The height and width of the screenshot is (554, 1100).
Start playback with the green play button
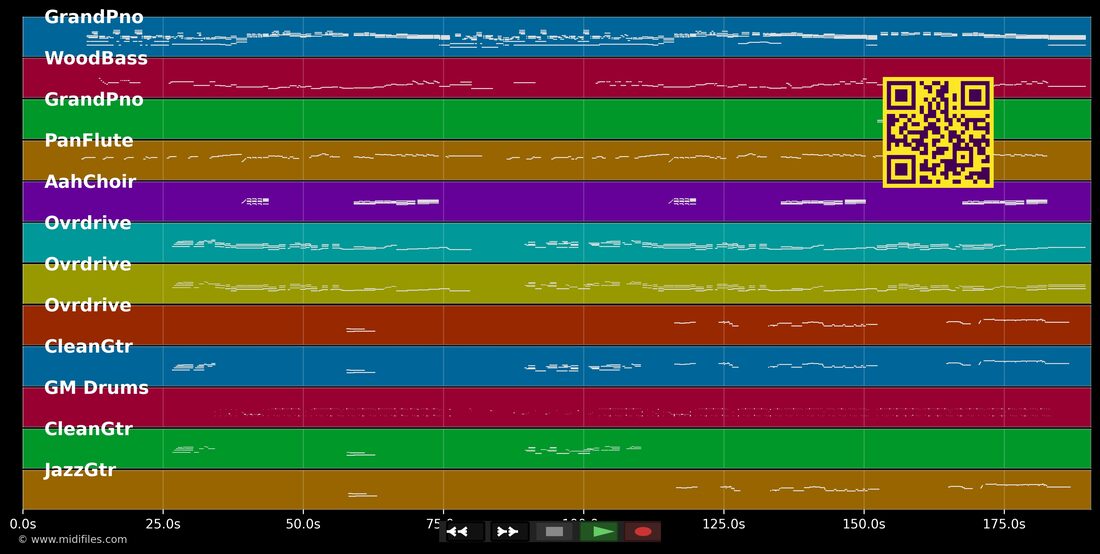coord(599,532)
